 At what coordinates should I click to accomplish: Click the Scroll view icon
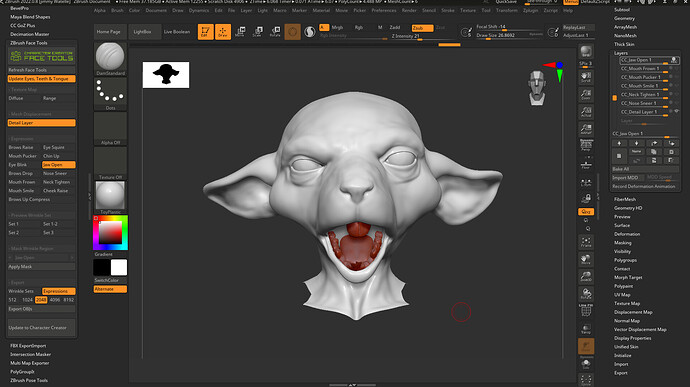click(x=586, y=77)
